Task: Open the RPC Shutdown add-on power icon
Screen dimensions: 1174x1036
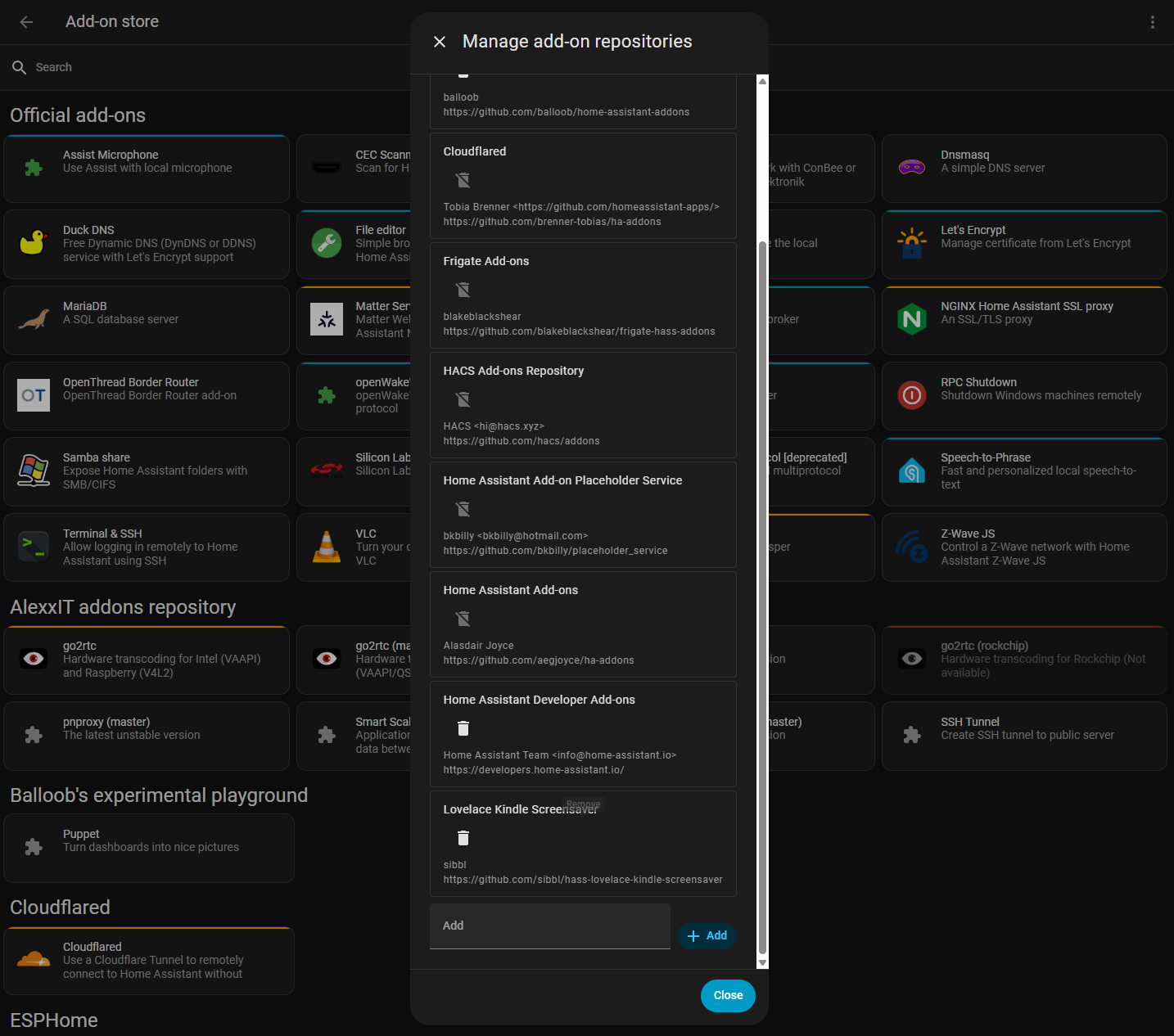Action: click(912, 395)
